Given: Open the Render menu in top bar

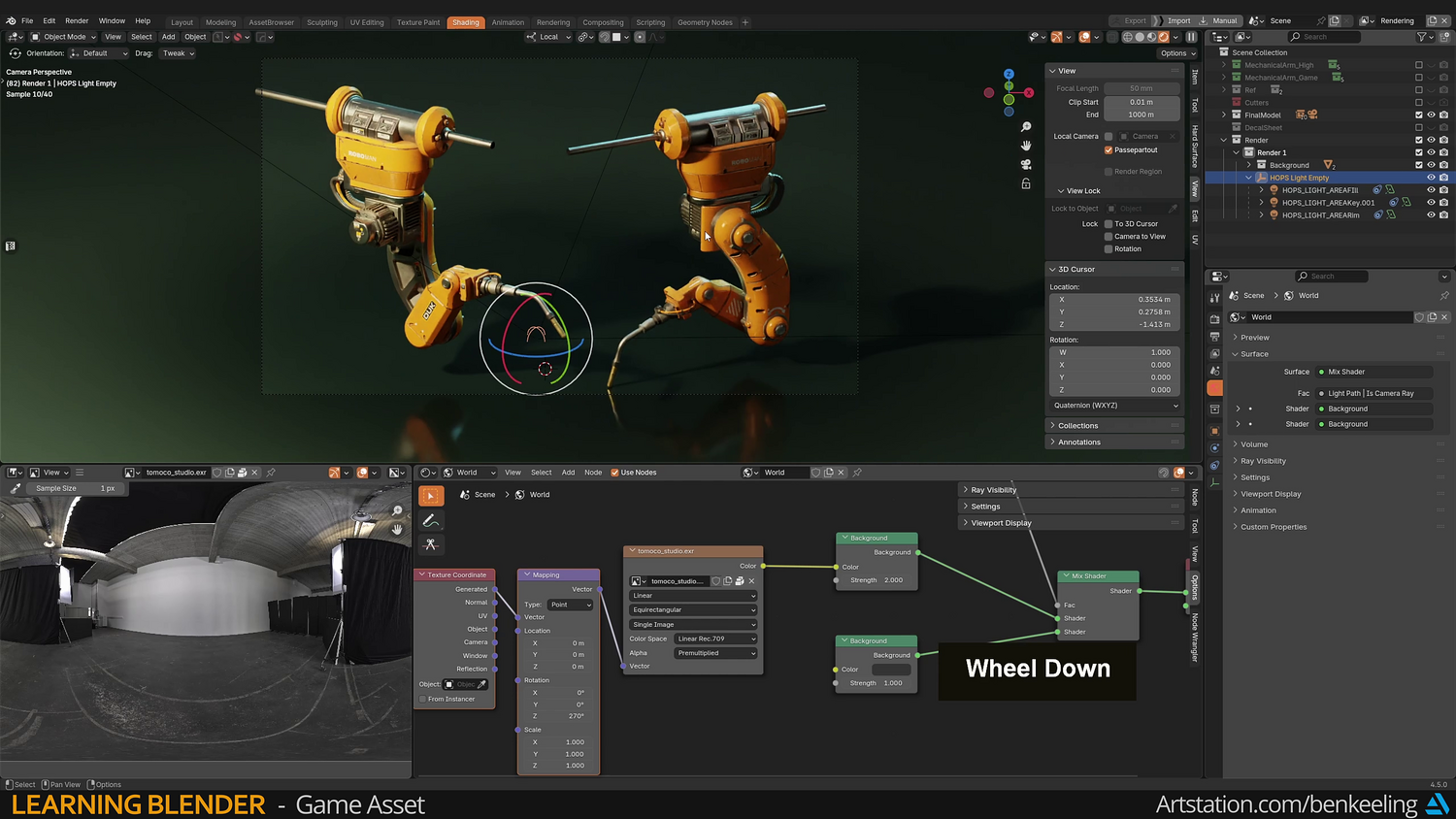Looking at the screenshot, I should click(77, 20).
